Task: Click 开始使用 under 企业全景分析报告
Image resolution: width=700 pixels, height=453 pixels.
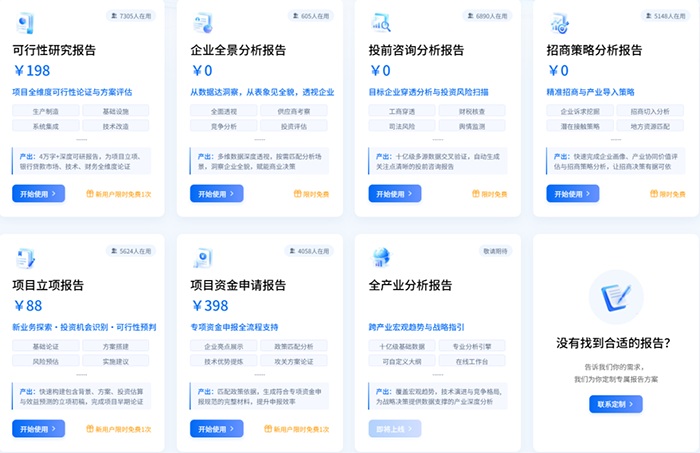Action: click(x=217, y=194)
